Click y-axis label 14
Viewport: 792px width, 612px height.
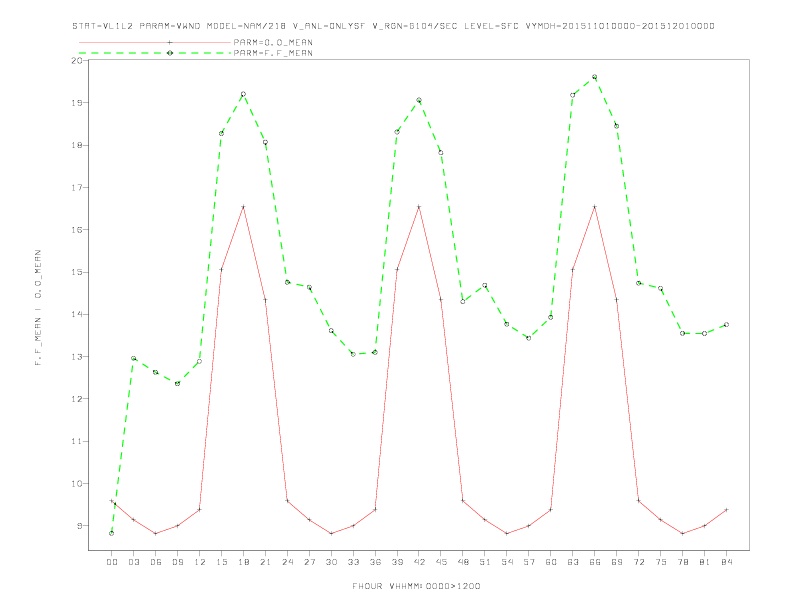coord(77,314)
